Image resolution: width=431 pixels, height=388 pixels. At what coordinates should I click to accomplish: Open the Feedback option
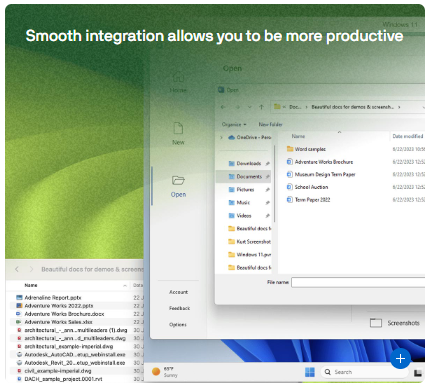coord(179,308)
